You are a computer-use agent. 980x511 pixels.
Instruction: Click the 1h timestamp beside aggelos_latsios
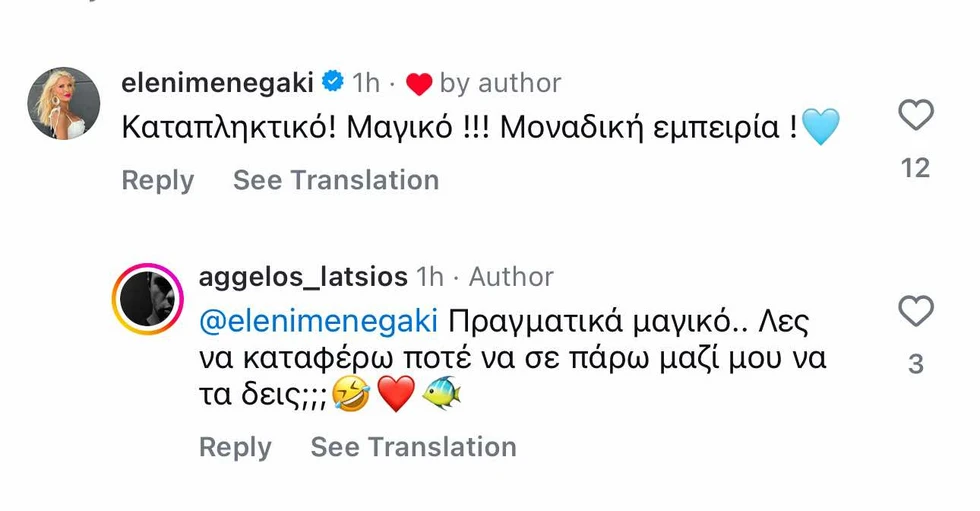(x=430, y=276)
